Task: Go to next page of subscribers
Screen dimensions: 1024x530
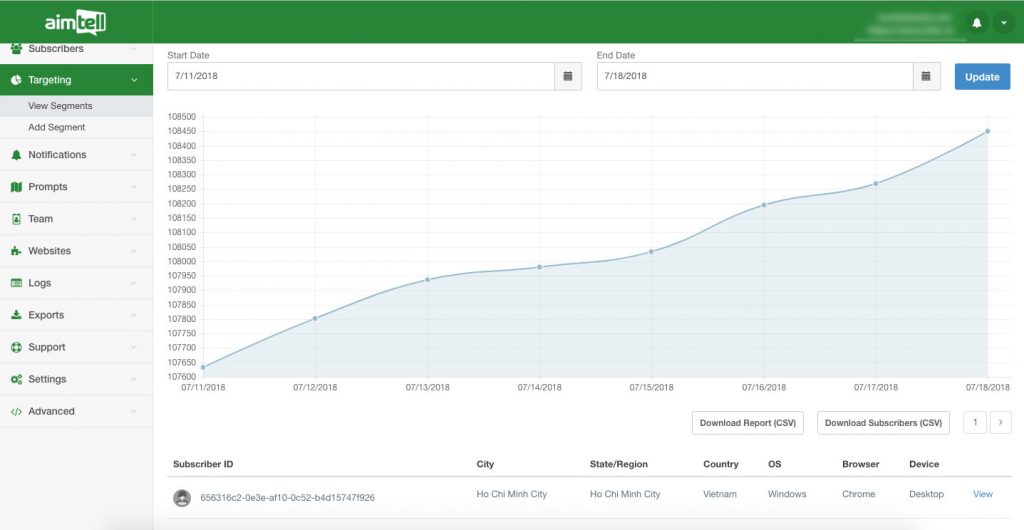Action: [x=1000, y=423]
